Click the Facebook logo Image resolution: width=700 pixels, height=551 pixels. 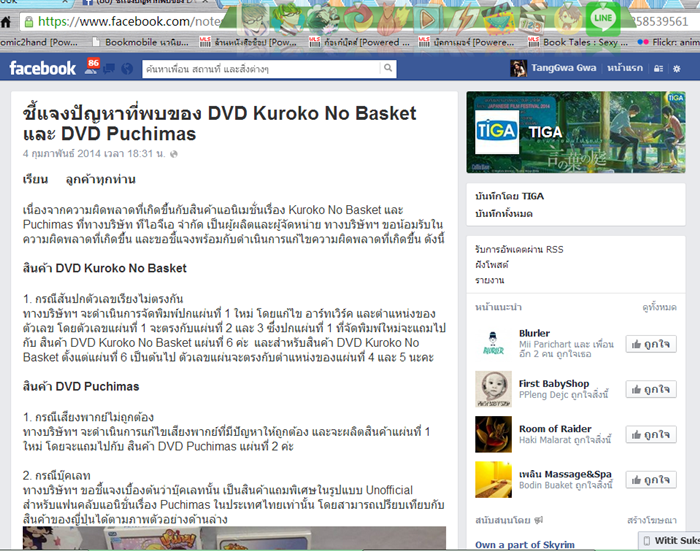42,68
